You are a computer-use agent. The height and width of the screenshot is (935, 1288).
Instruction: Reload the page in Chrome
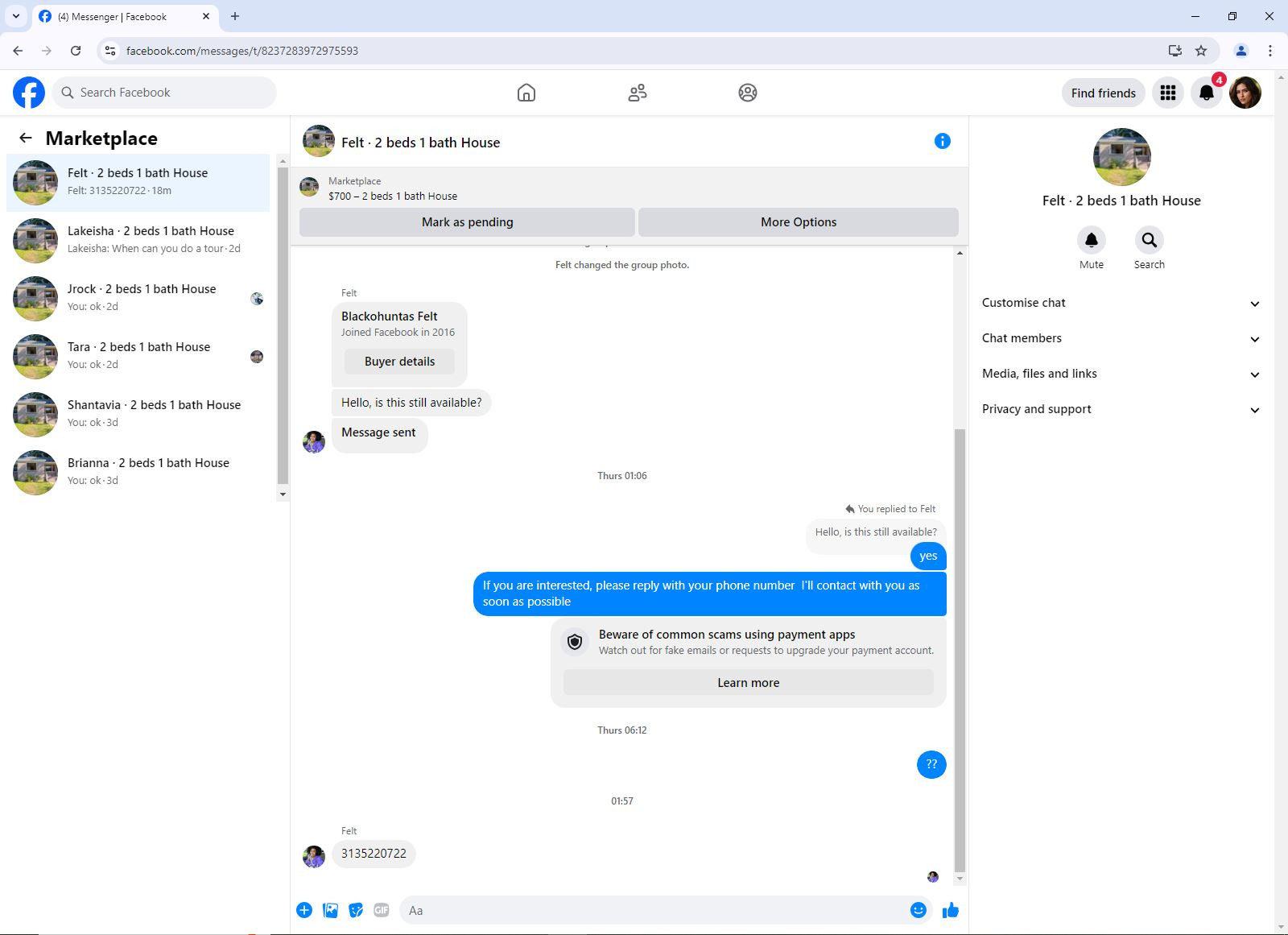(x=76, y=51)
